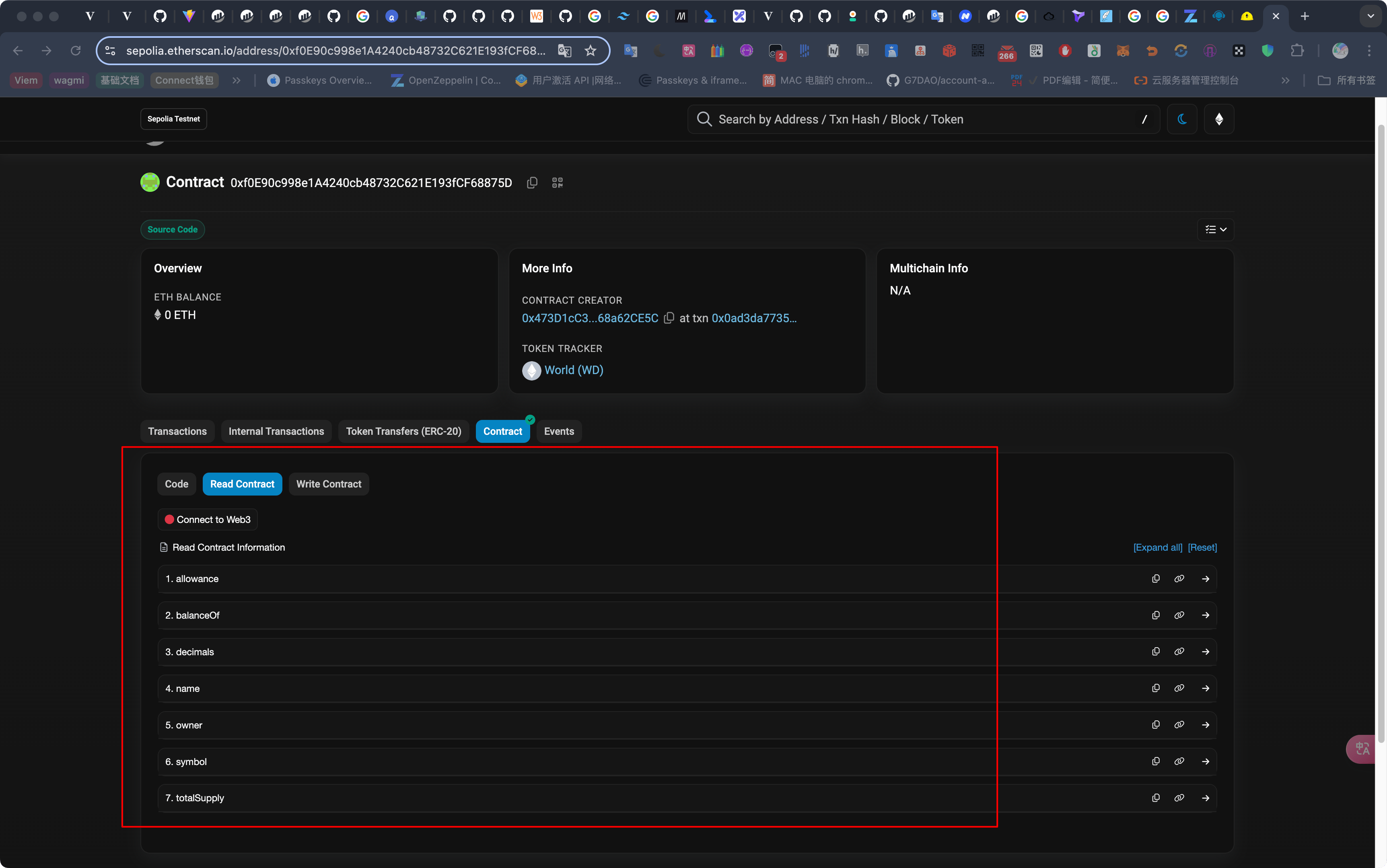Copy permalink for the symbol method
The width and height of the screenshot is (1387, 868).
(x=1179, y=761)
